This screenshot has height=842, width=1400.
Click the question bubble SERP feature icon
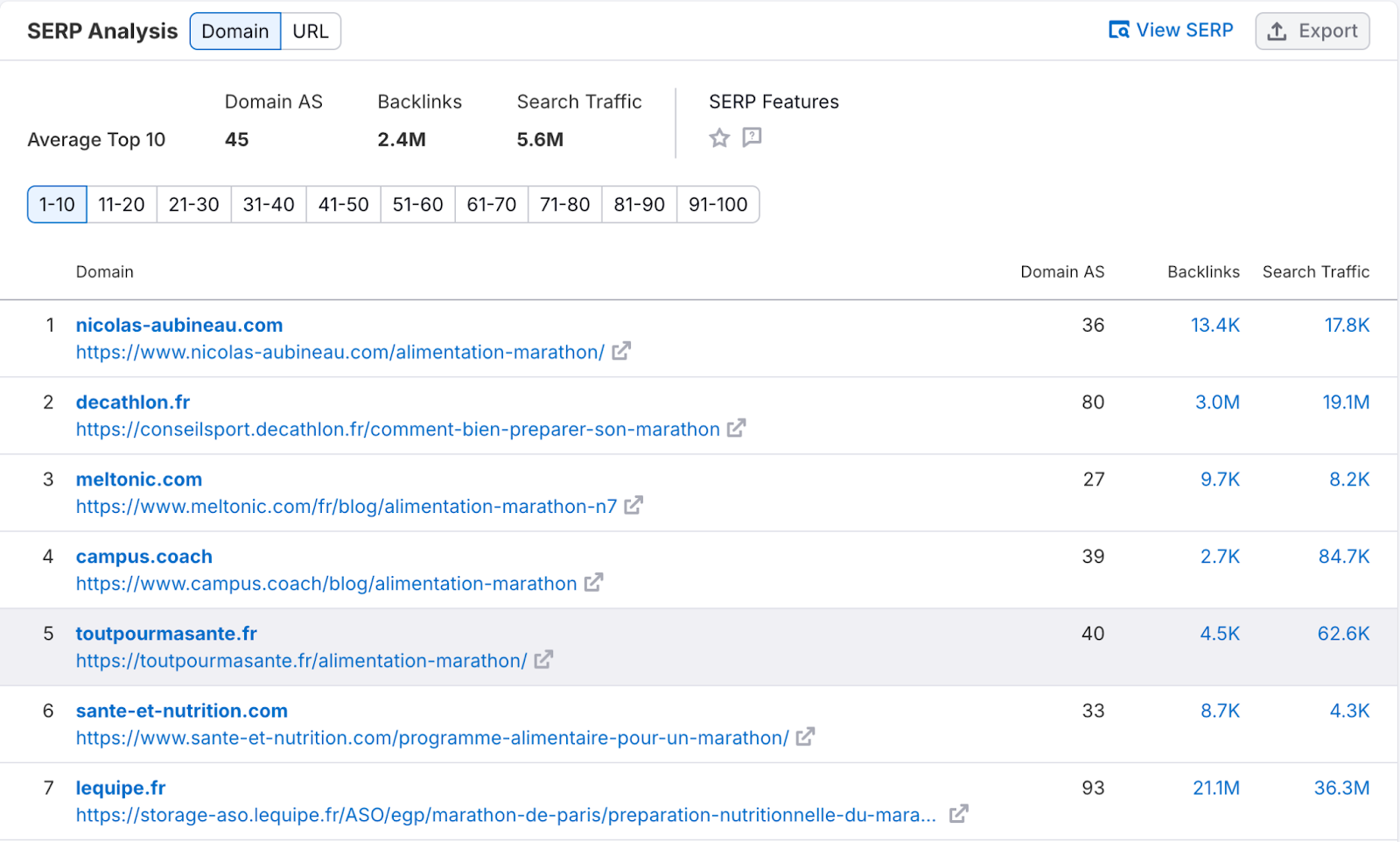(752, 137)
